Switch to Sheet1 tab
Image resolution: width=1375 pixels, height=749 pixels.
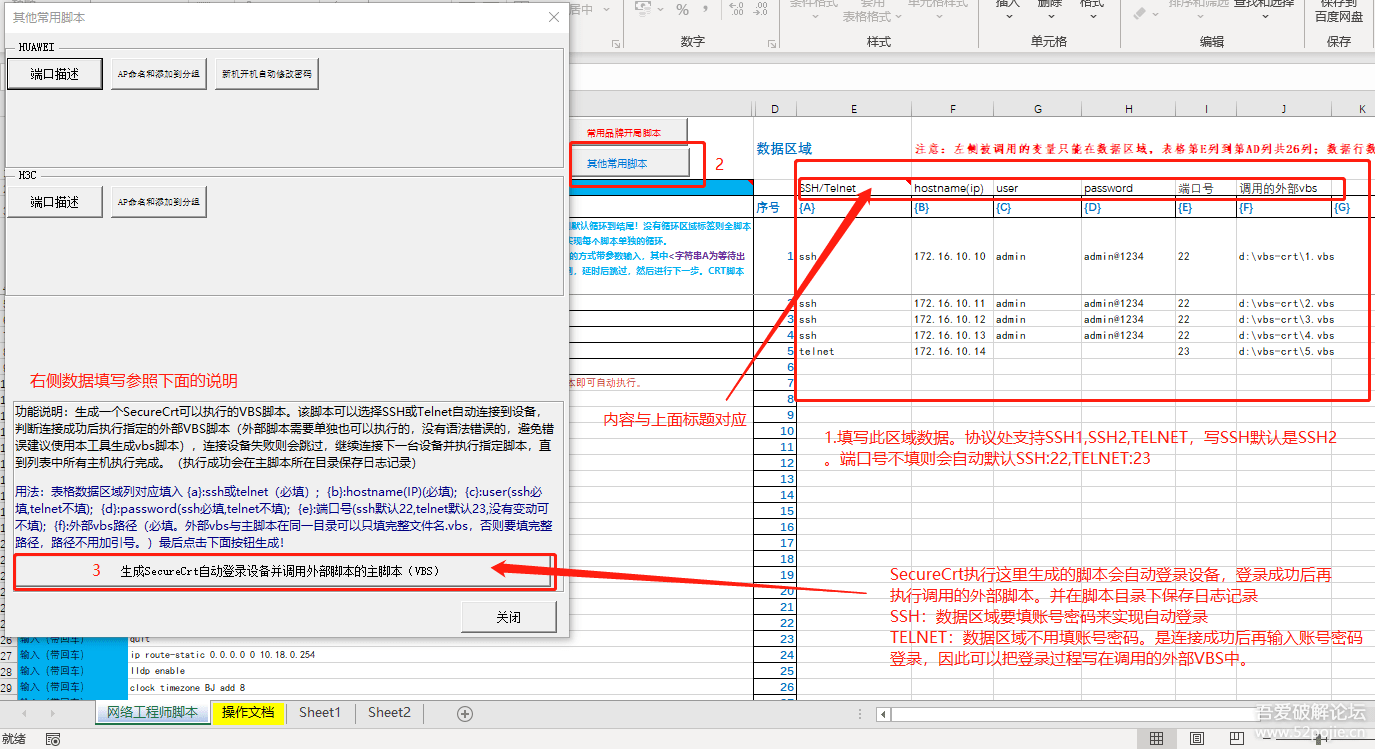pos(320,712)
